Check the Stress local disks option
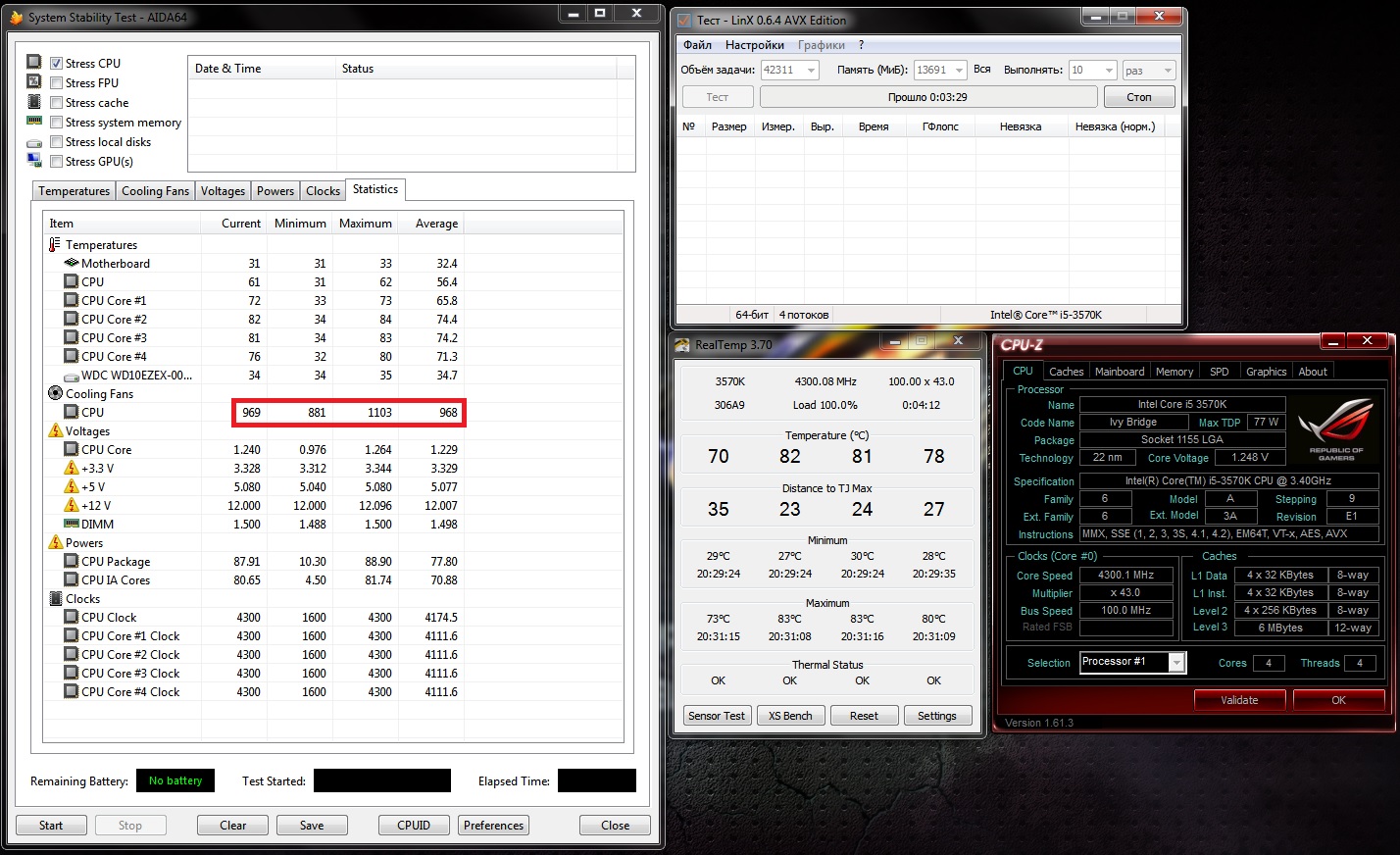The width and height of the screenshot is (1400, 855). tap(57, 141)
